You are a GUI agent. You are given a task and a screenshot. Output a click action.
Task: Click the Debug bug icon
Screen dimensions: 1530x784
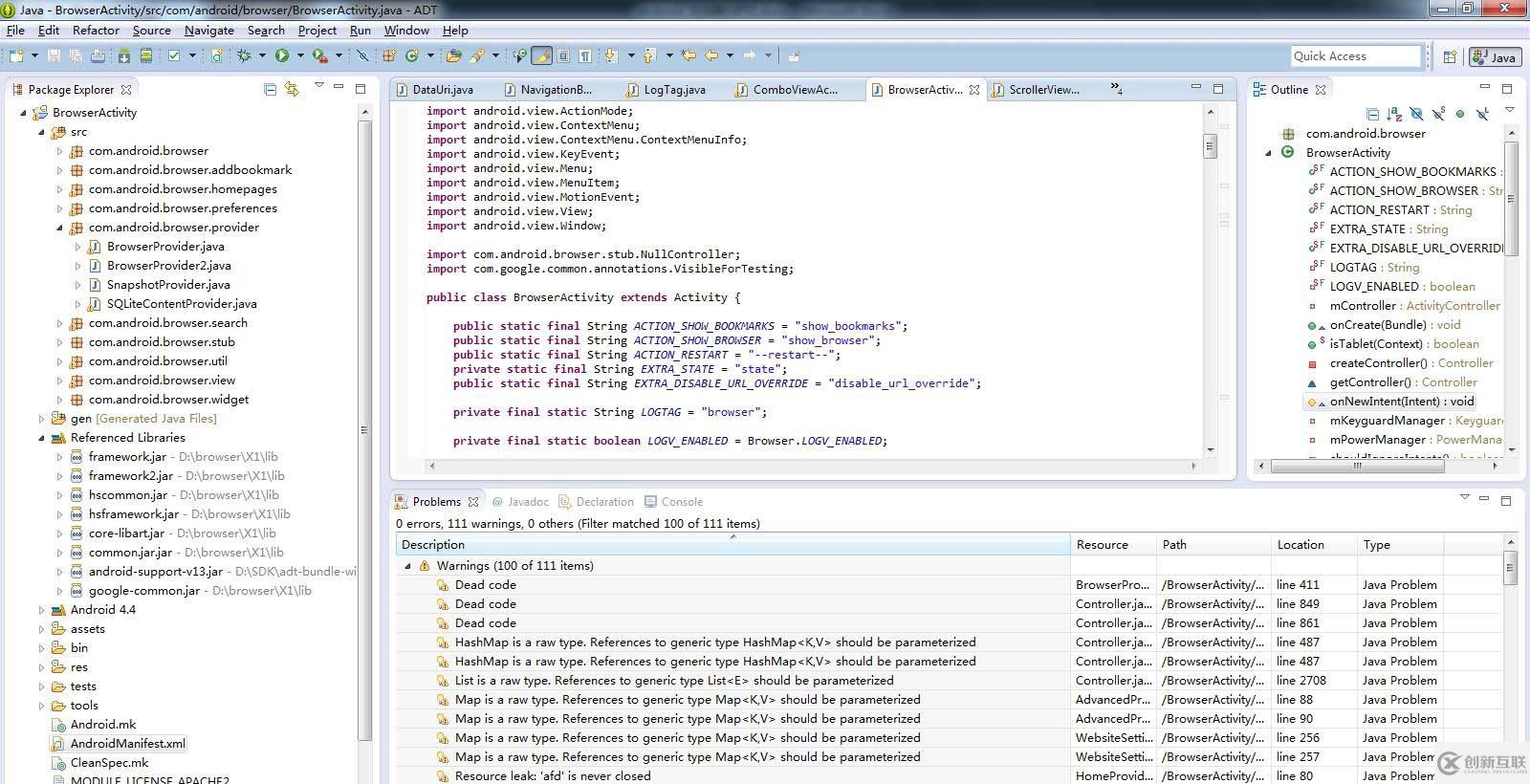click(245, 55)
